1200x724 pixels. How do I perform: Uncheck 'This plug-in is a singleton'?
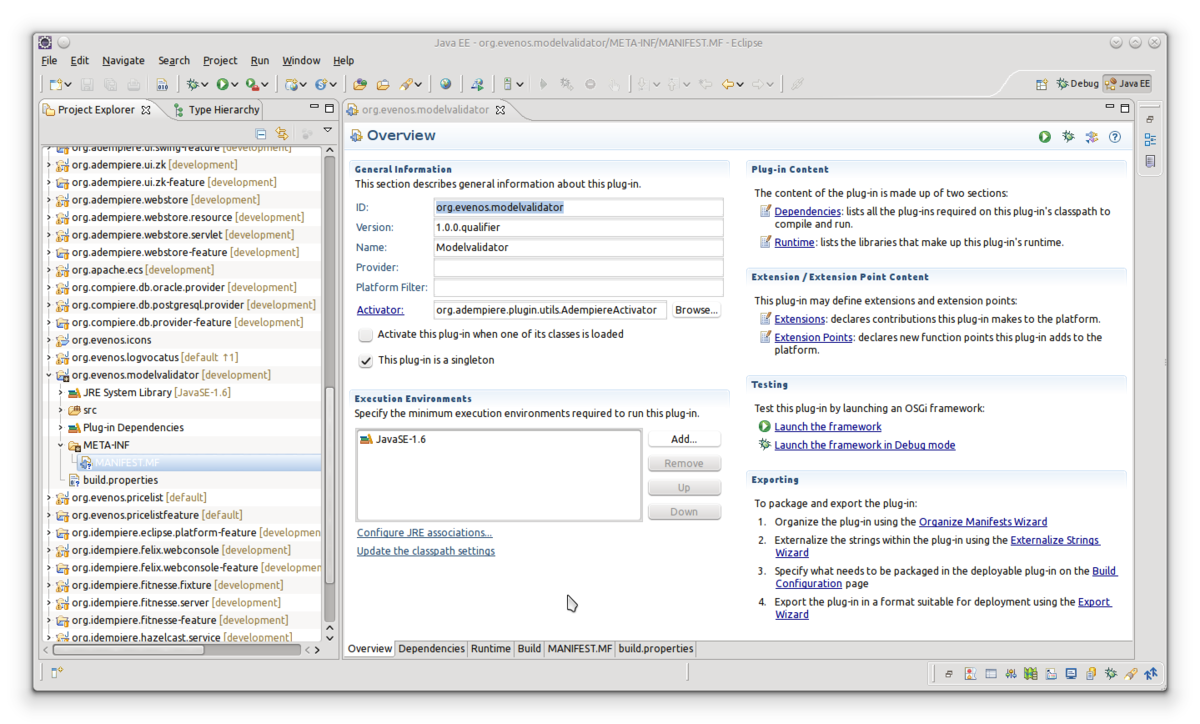pos(366,360)
